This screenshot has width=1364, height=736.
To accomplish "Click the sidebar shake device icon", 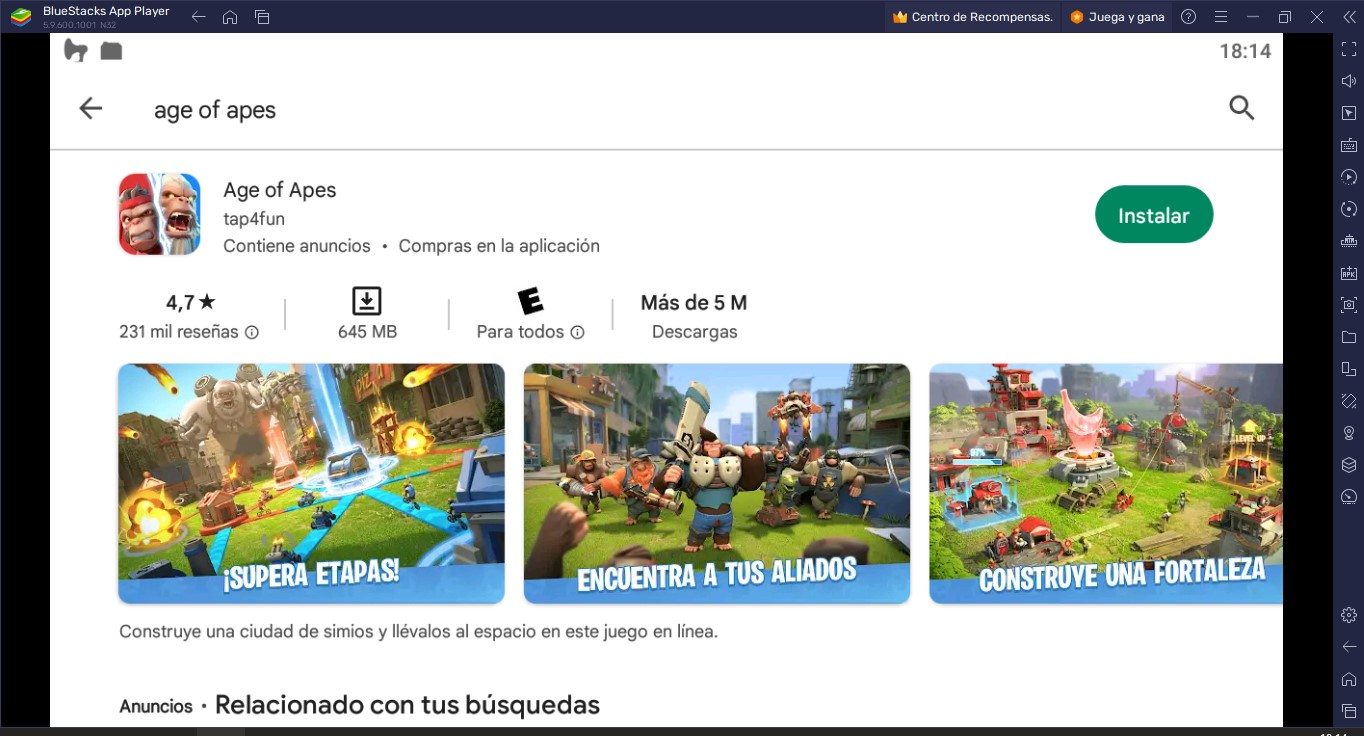I will 1349,401.
